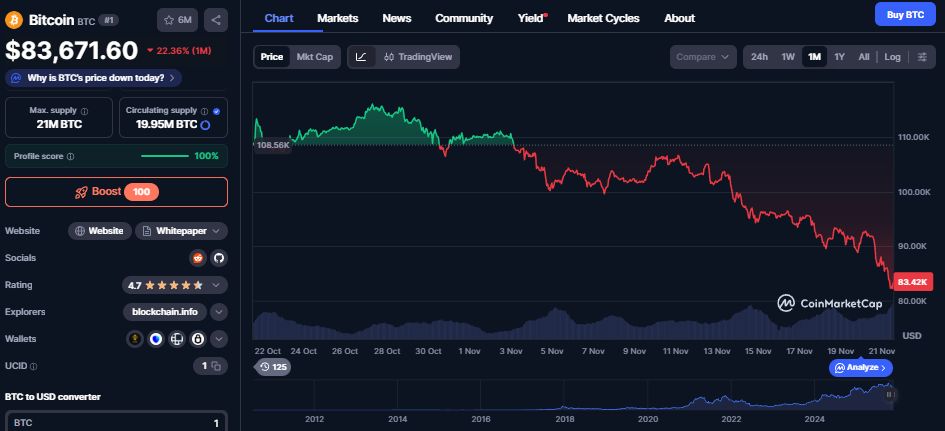The height and width of the screenshot is (431, 945).
Task: Set chart range to 1W
Action: click(x=788, y=57)
